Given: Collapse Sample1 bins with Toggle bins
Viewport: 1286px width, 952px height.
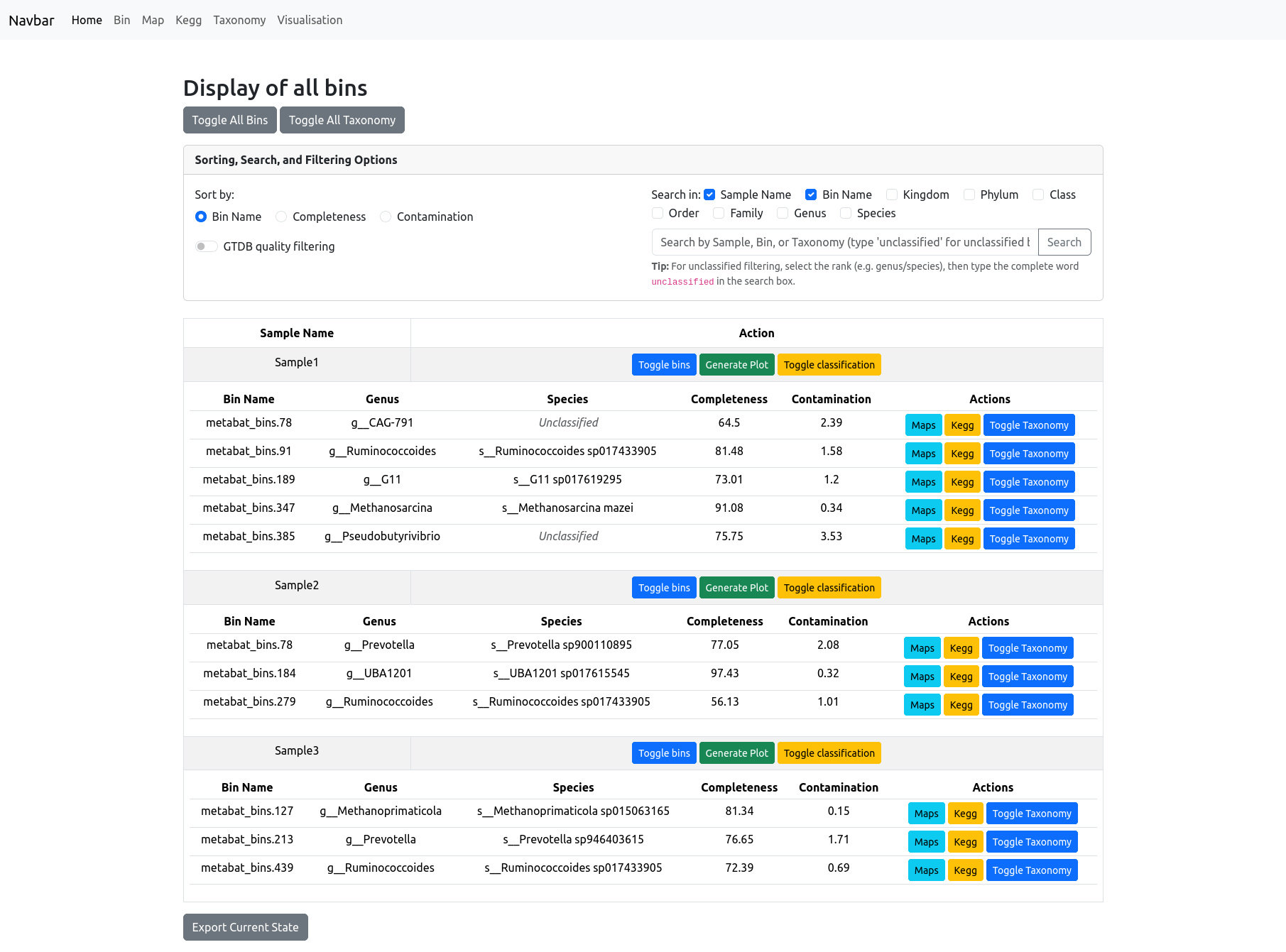Looking at the screenshot, I should click(663, 365).
